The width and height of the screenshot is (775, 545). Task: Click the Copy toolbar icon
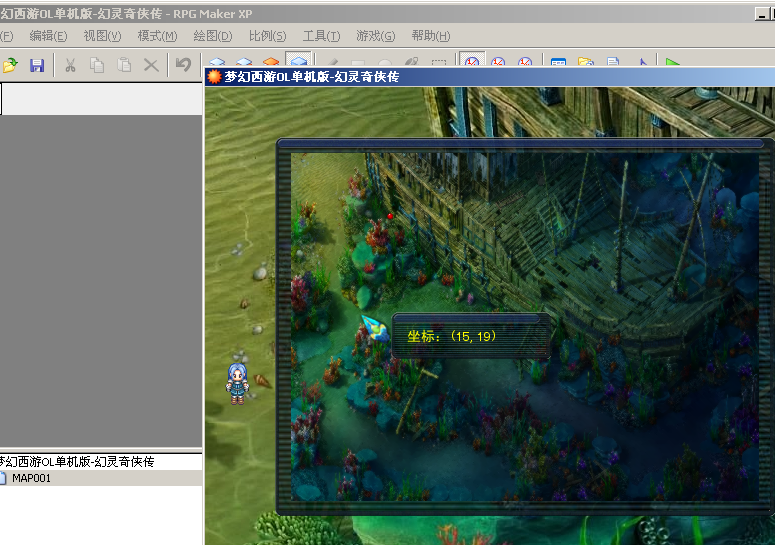[x=97, y=65]
